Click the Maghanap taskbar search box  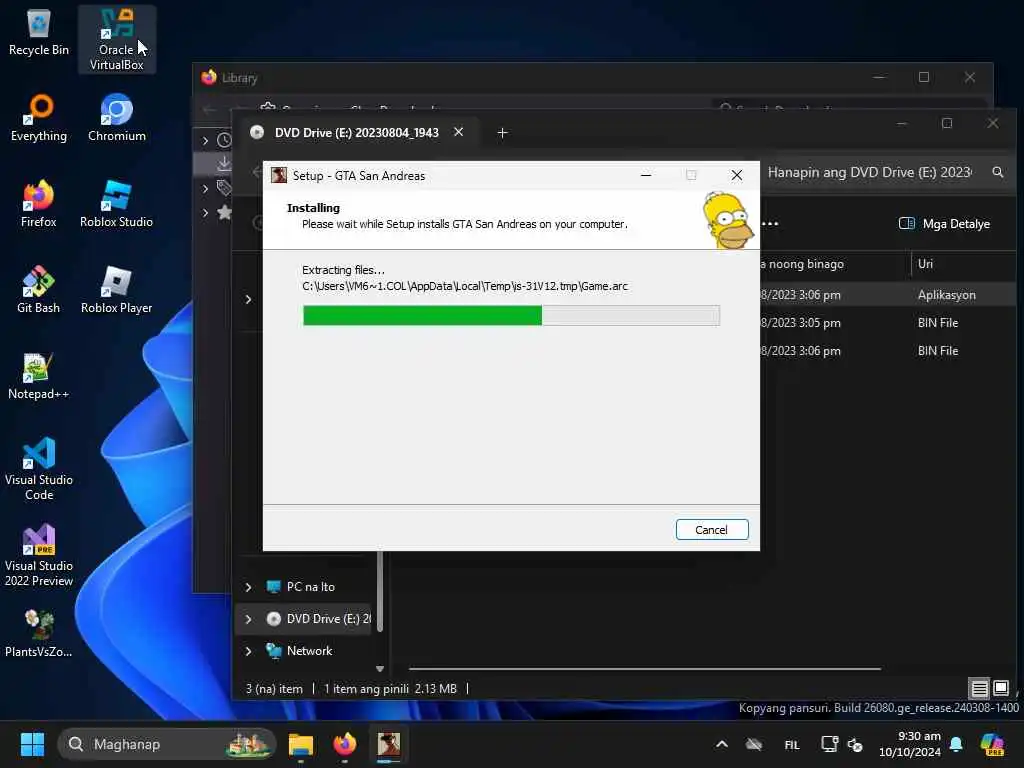pos(167,744)
